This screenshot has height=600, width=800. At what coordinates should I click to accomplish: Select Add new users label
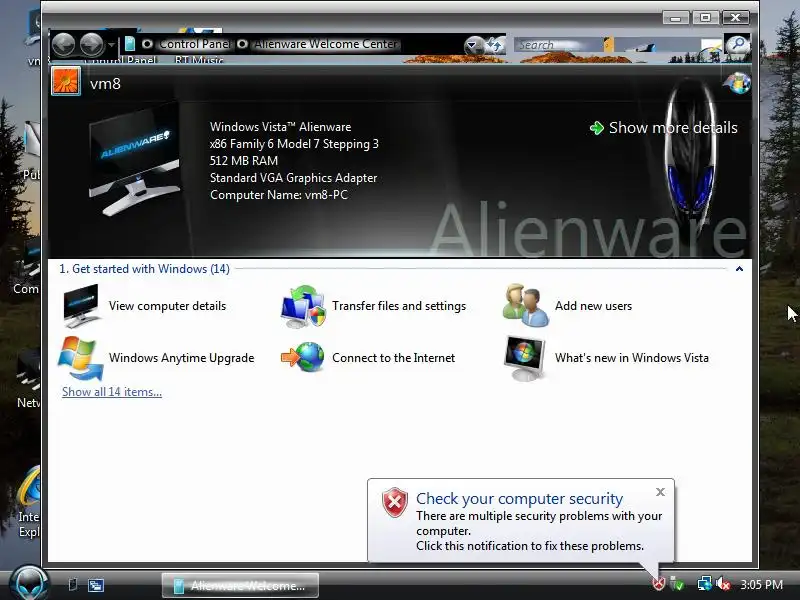pyautogui.click(x=593, y=306)
